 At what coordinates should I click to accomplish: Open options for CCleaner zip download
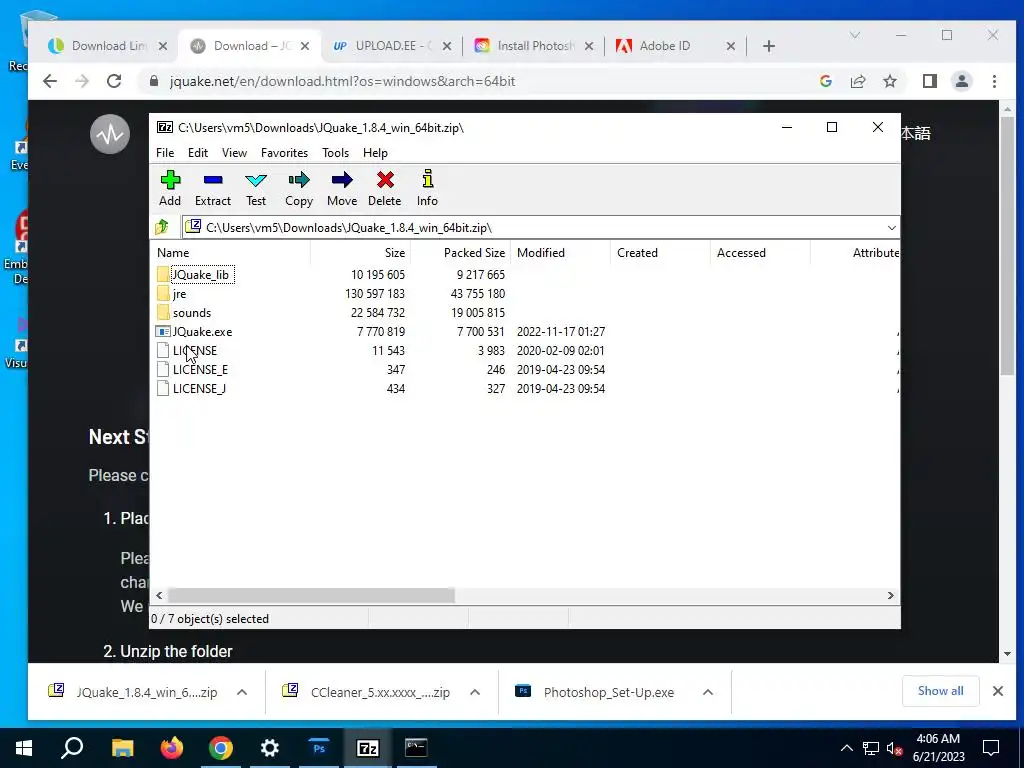click(x=475, y=692)
